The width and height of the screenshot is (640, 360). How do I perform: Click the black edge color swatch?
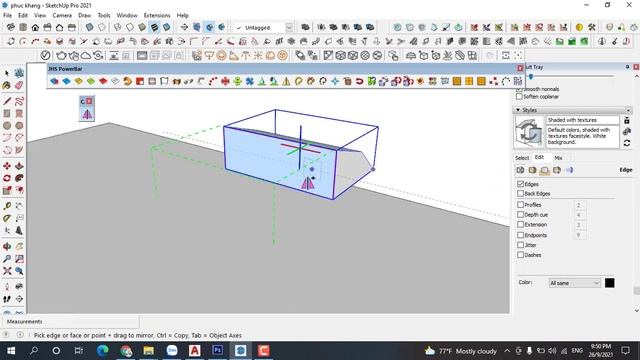[609, 283]
